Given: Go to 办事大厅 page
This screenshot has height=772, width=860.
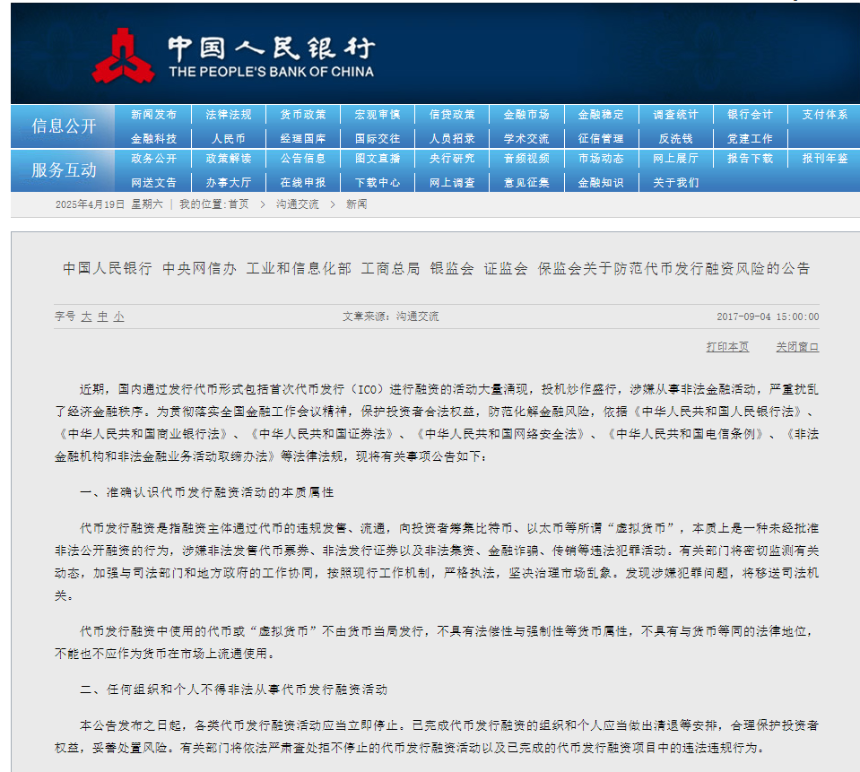Looking at the screenshot, I should pos(228,183).
